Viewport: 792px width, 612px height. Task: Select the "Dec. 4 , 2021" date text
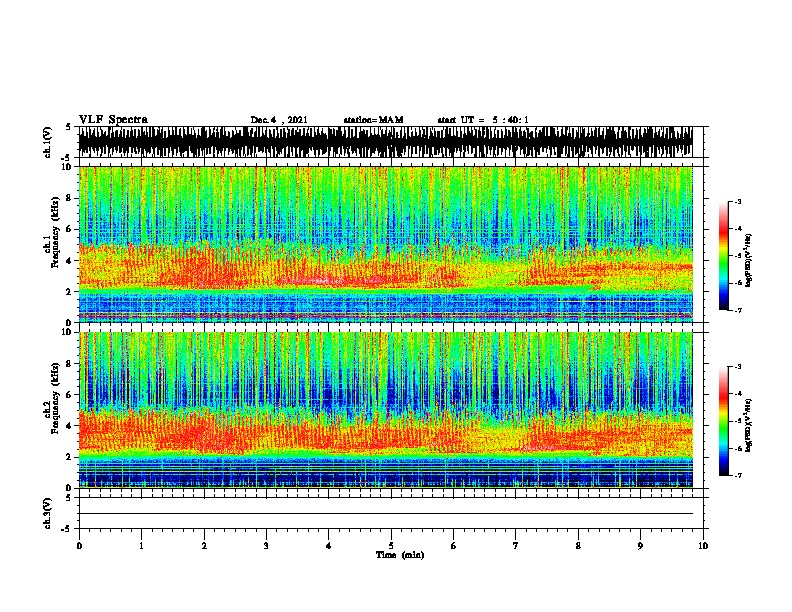pyautogui.click(x=279, y=120)
